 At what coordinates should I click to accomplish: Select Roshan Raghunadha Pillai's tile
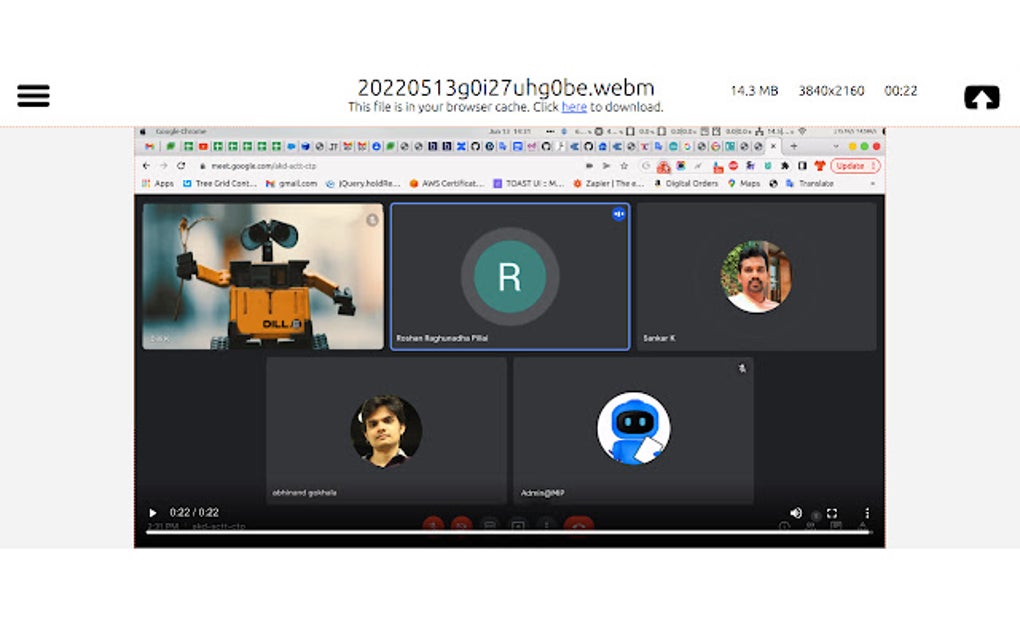coord(511,277)
